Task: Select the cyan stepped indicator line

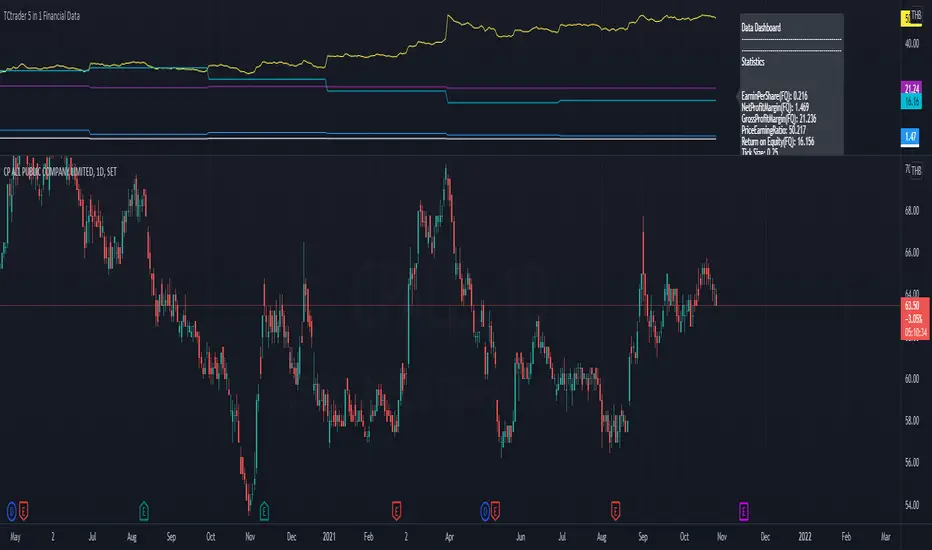Action: 386,90
